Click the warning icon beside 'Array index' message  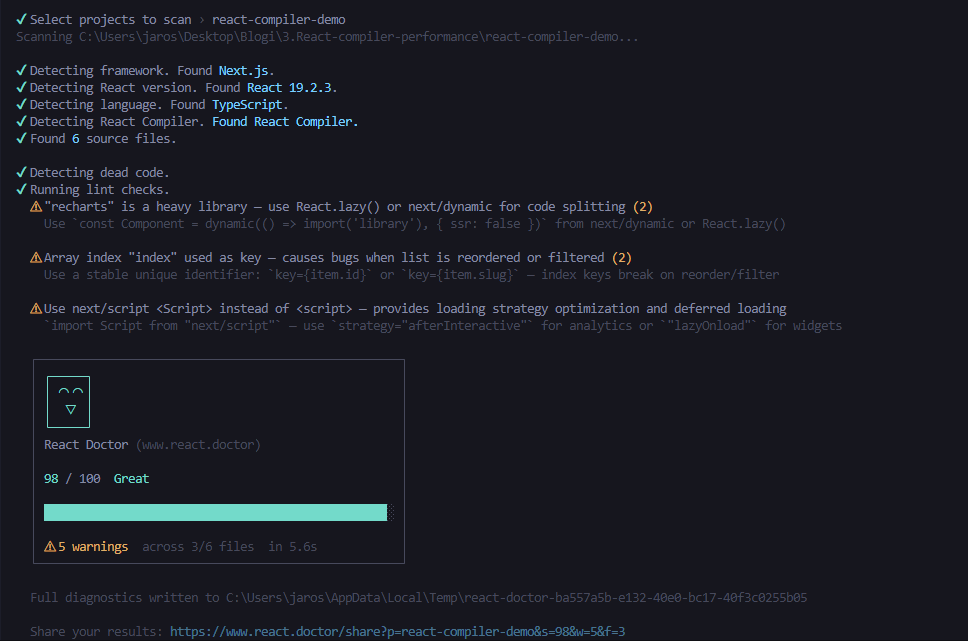coord(36,258)
